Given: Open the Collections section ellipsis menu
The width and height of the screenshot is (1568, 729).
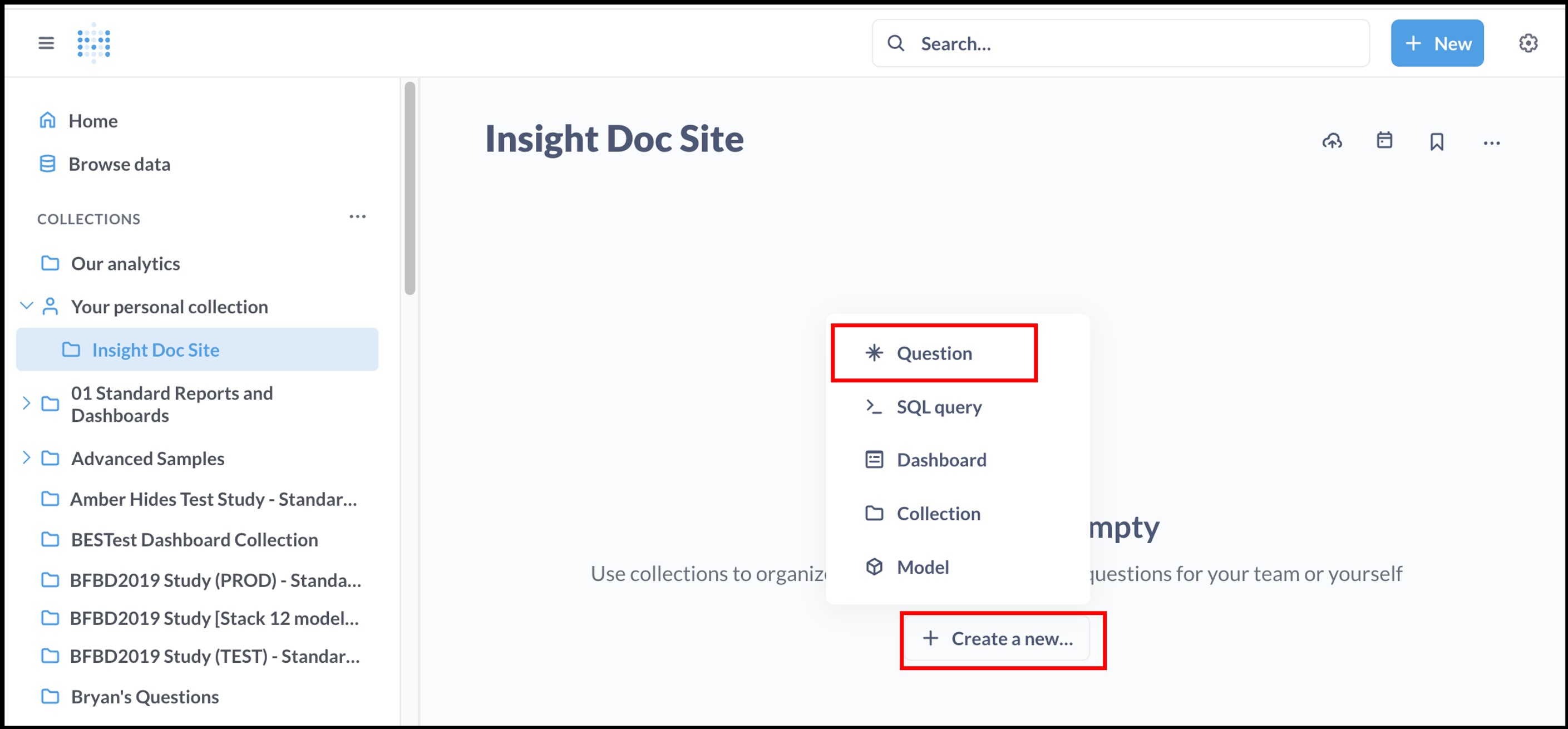Looking at the screenshot, I should pyautogui.click(x=357, y=217).
